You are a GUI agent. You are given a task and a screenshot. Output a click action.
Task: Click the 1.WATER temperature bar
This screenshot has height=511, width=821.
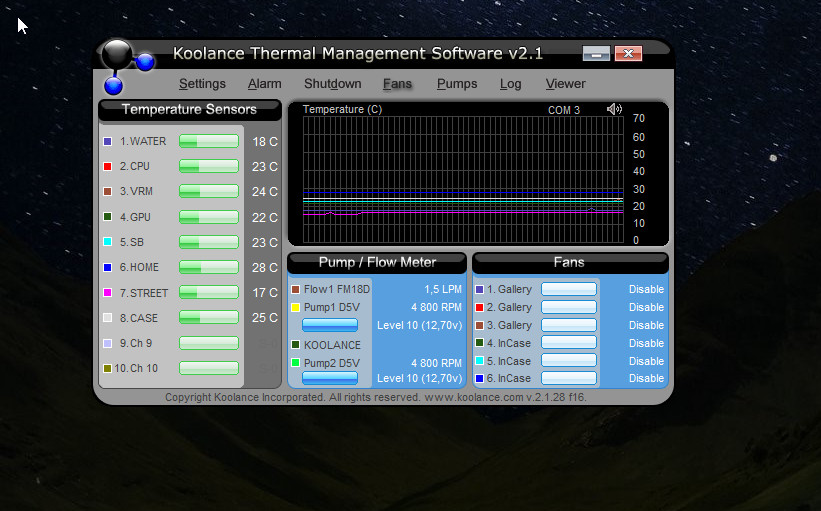[209, 141]
